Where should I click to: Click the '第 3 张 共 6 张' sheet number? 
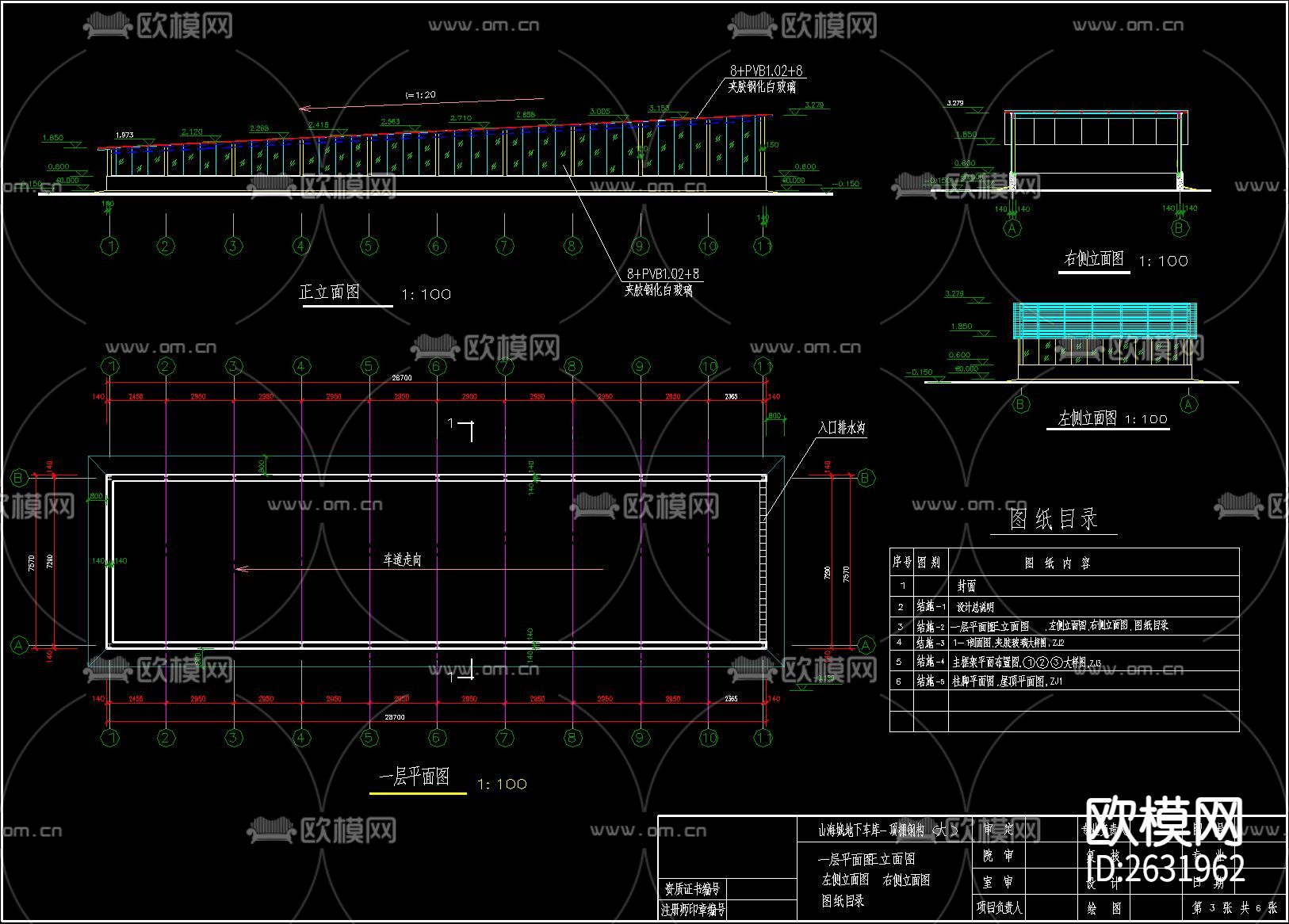pyautogui.click(x=1235, y=908)
